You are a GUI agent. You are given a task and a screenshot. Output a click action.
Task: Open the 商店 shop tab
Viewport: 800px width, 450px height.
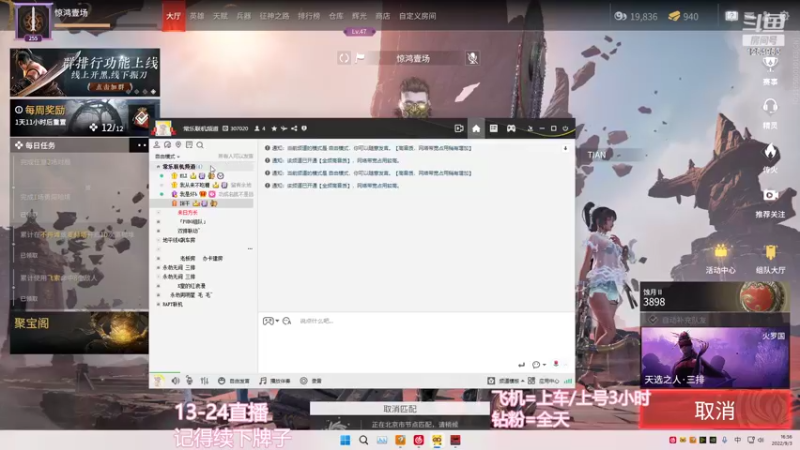(383, 16)
